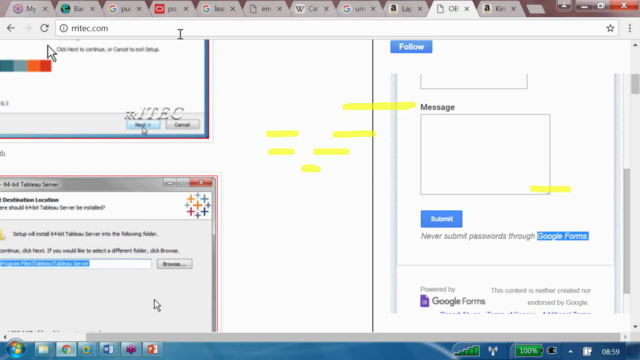The width and height of the screenshot is (640, 360).
Task: Close the 'My' tab
Action: pyautogui.click(x=45, y=9)
